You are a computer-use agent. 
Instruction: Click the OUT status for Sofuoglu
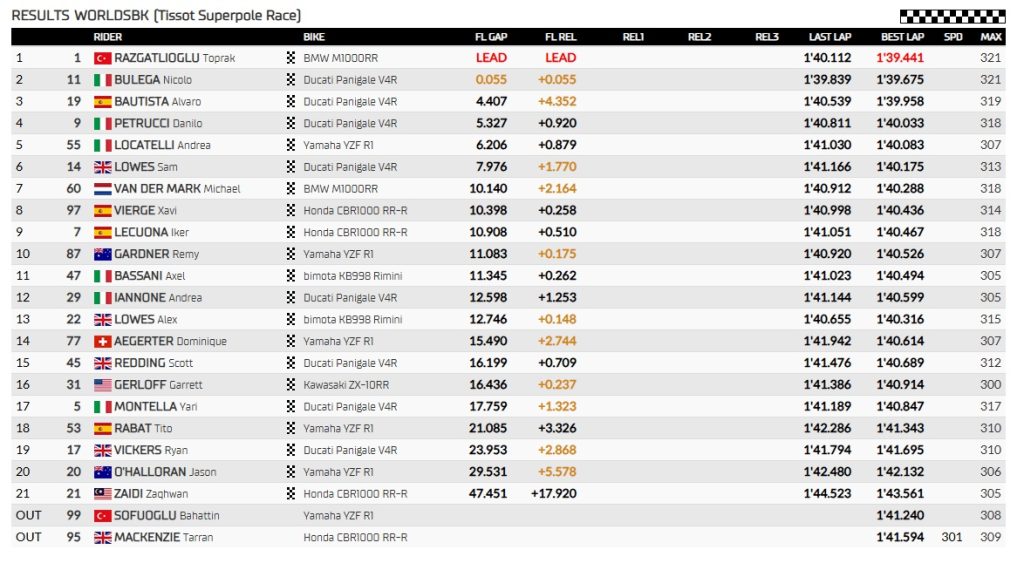coord(29,516)
